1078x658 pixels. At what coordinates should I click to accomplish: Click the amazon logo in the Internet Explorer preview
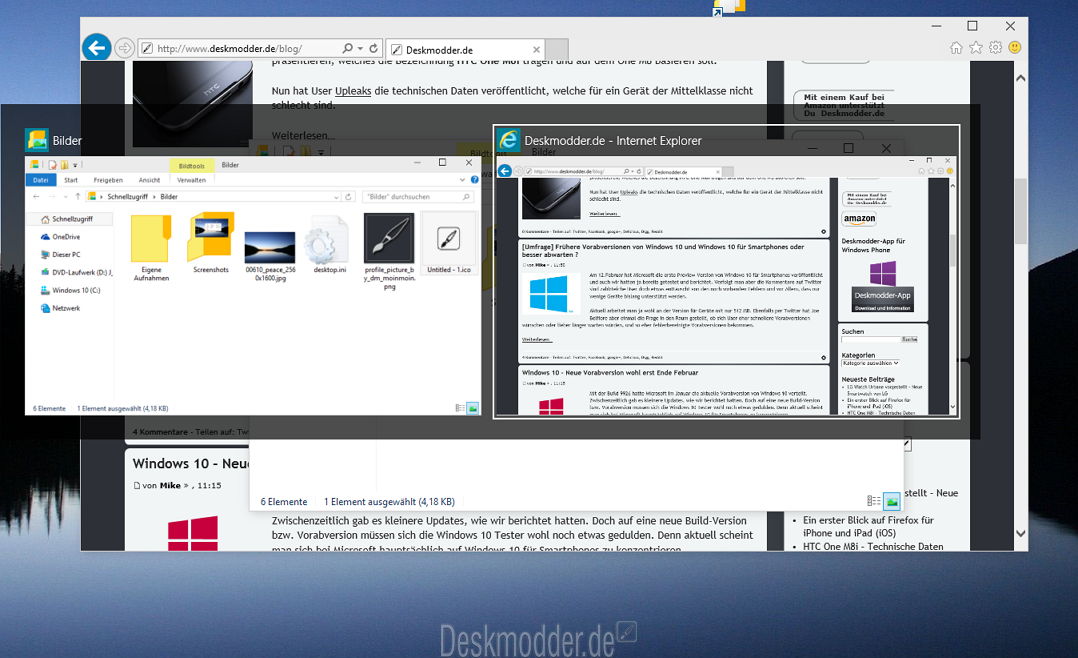859,219
